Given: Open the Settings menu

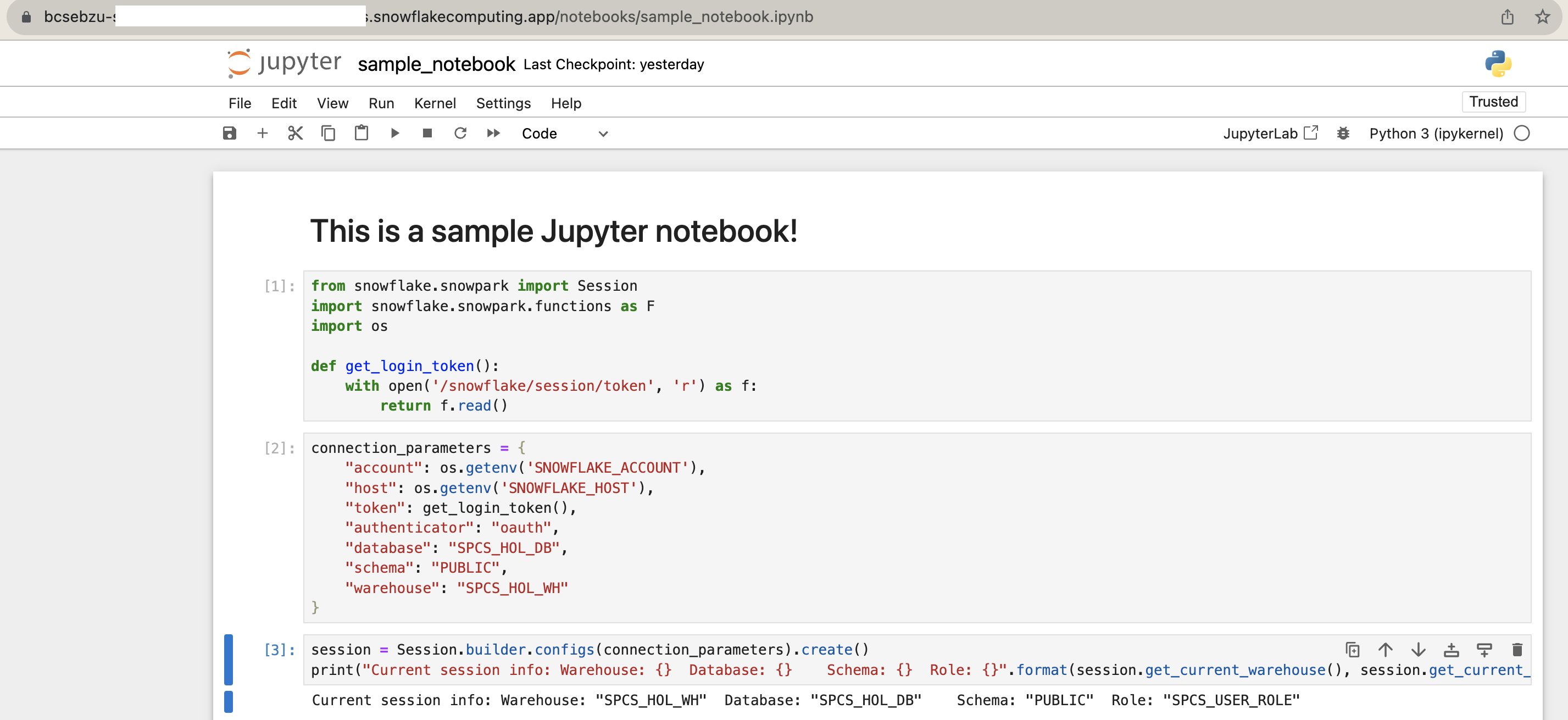Looking at the screenshot, I should click(x=503, y=103).
